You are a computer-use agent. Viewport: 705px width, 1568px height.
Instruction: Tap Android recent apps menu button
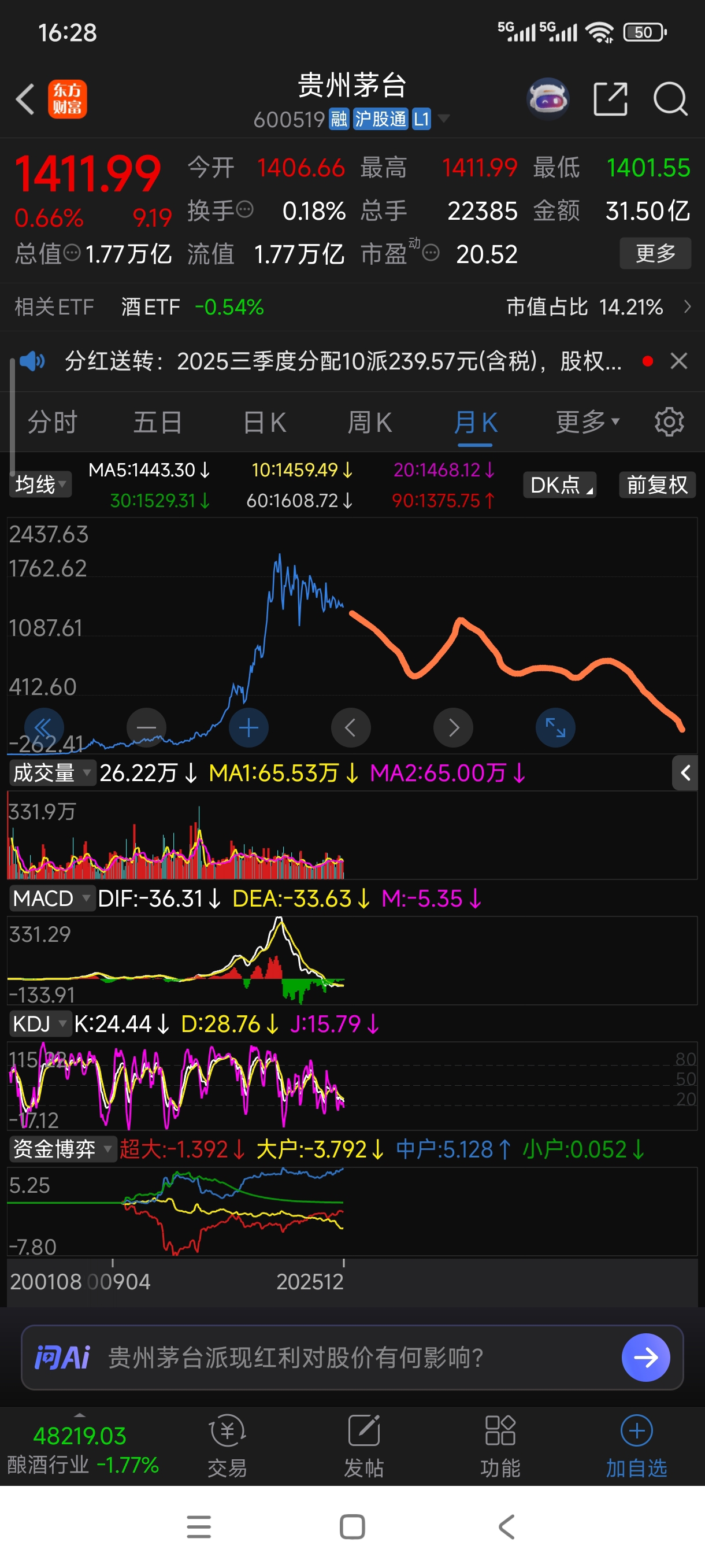point(199,1526)
